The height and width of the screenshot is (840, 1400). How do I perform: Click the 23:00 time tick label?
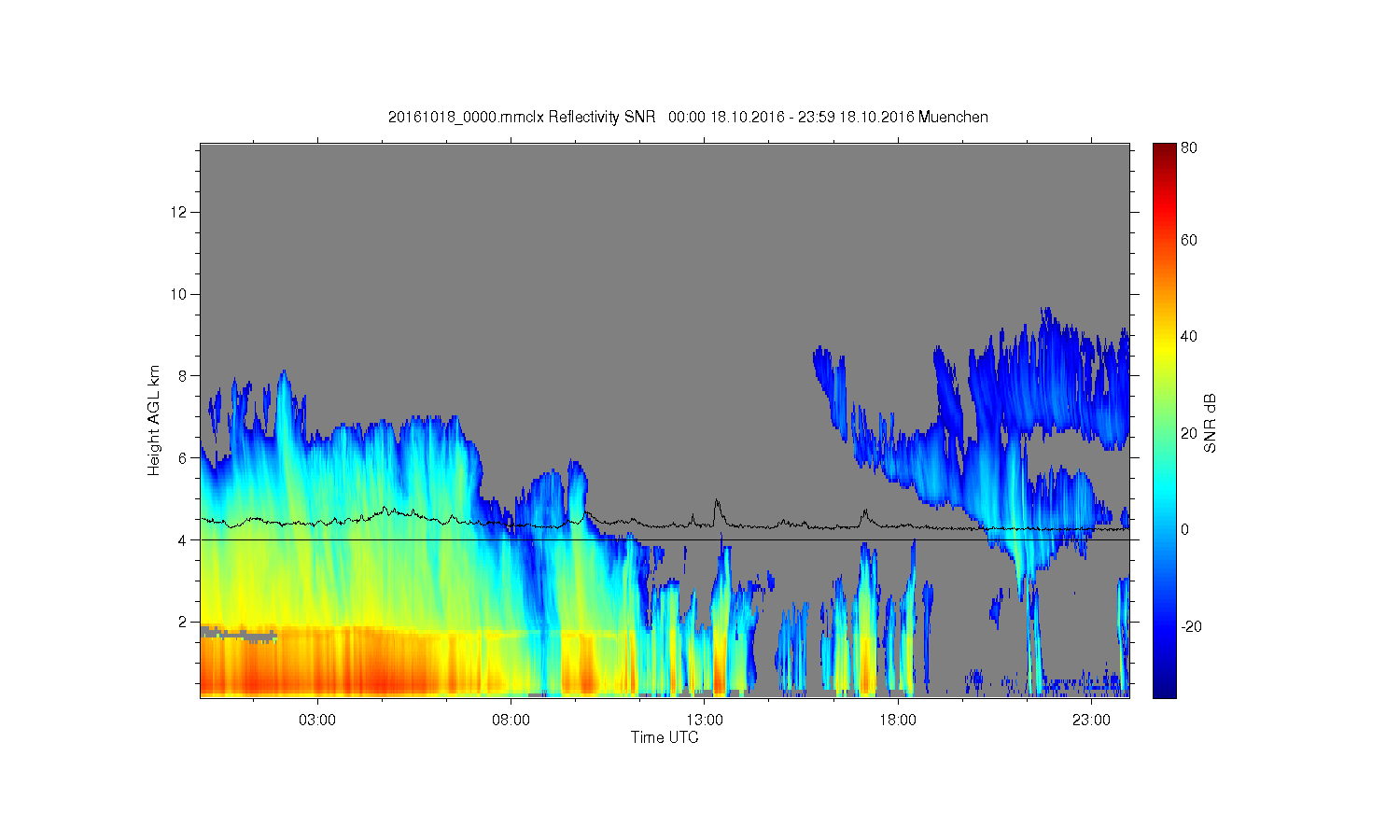click(x=1091, y=721)
